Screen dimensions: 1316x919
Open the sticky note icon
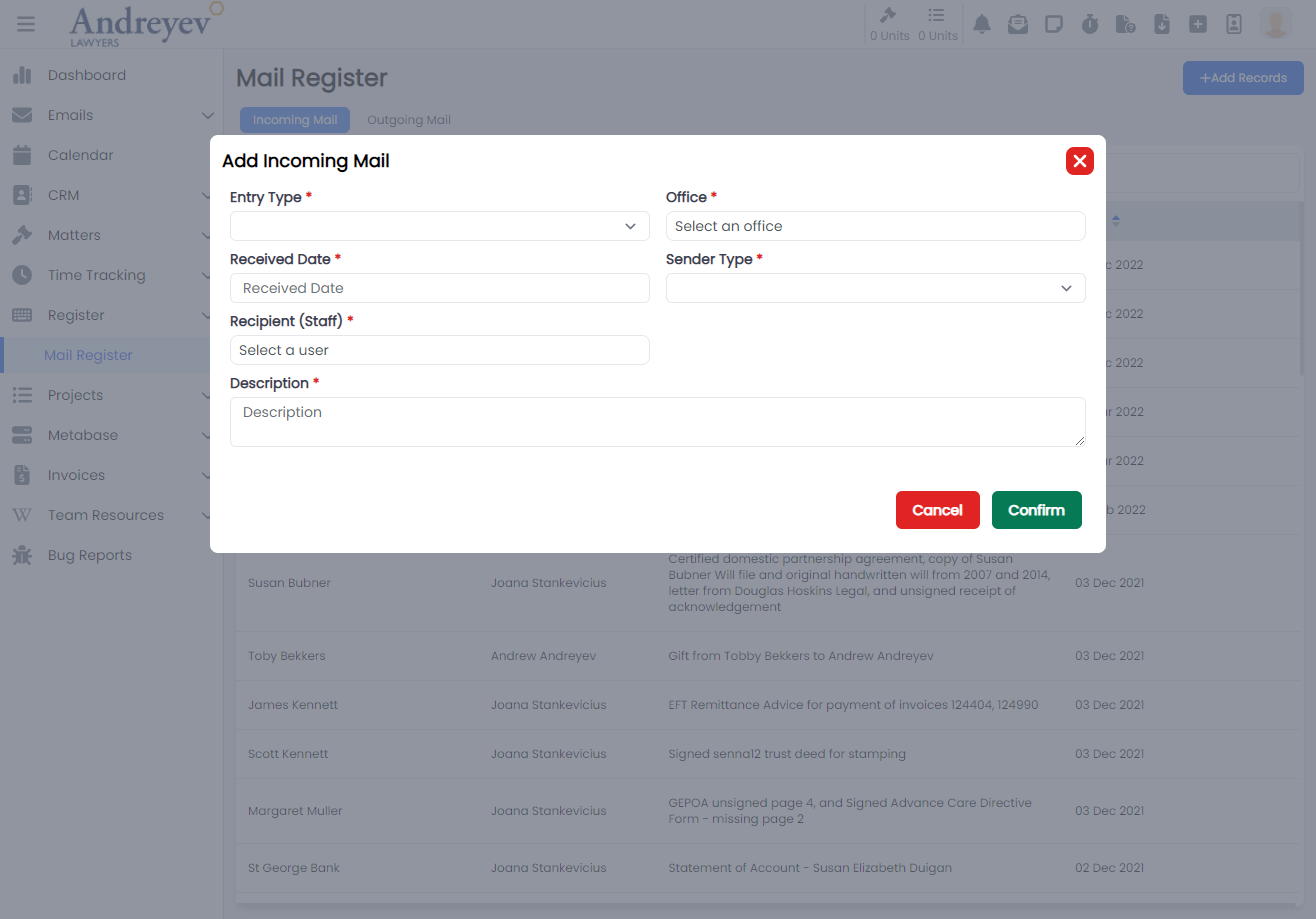(1054, 24)
